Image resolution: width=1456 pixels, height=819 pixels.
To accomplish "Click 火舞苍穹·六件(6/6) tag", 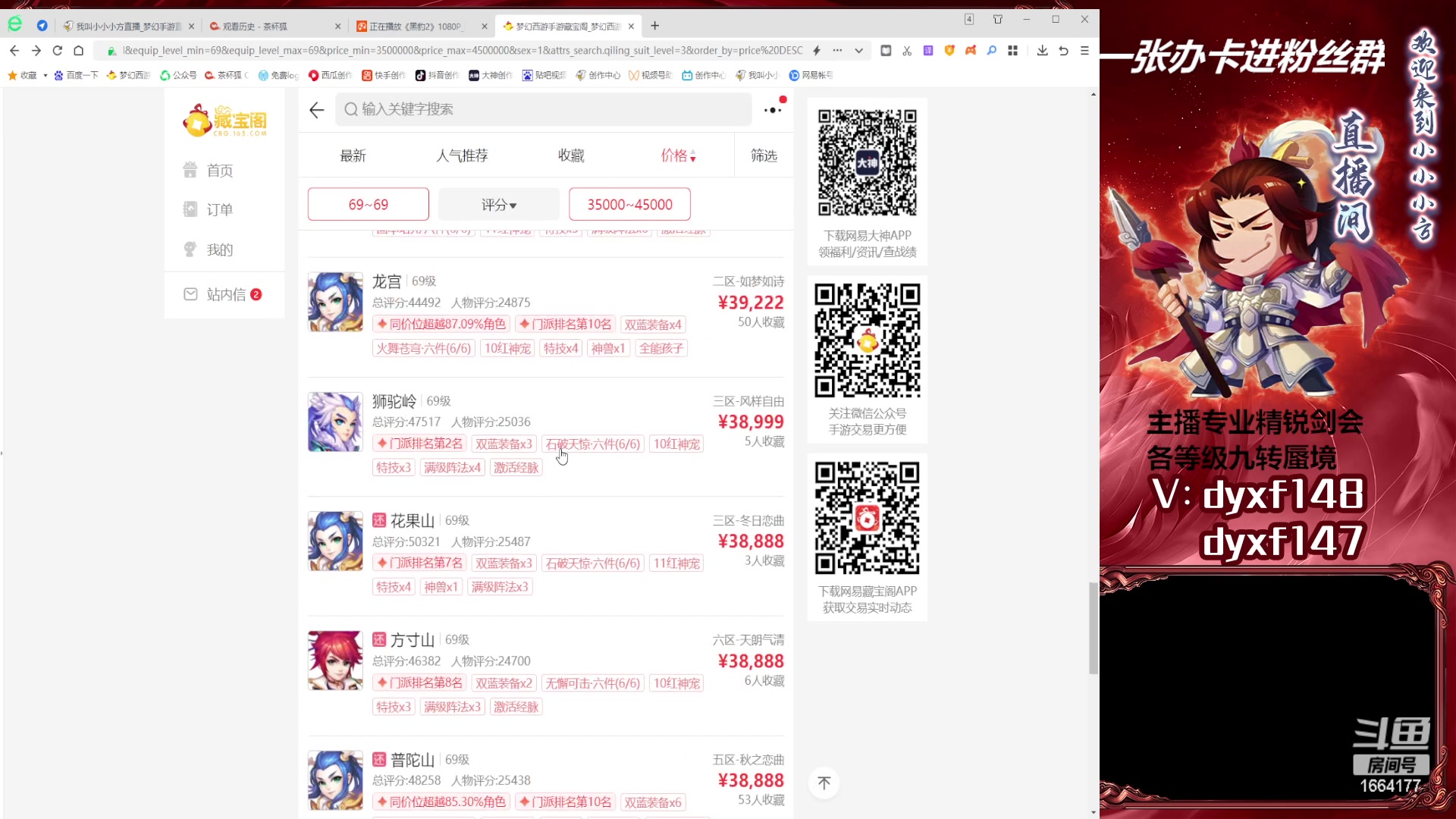I will 424,348.
